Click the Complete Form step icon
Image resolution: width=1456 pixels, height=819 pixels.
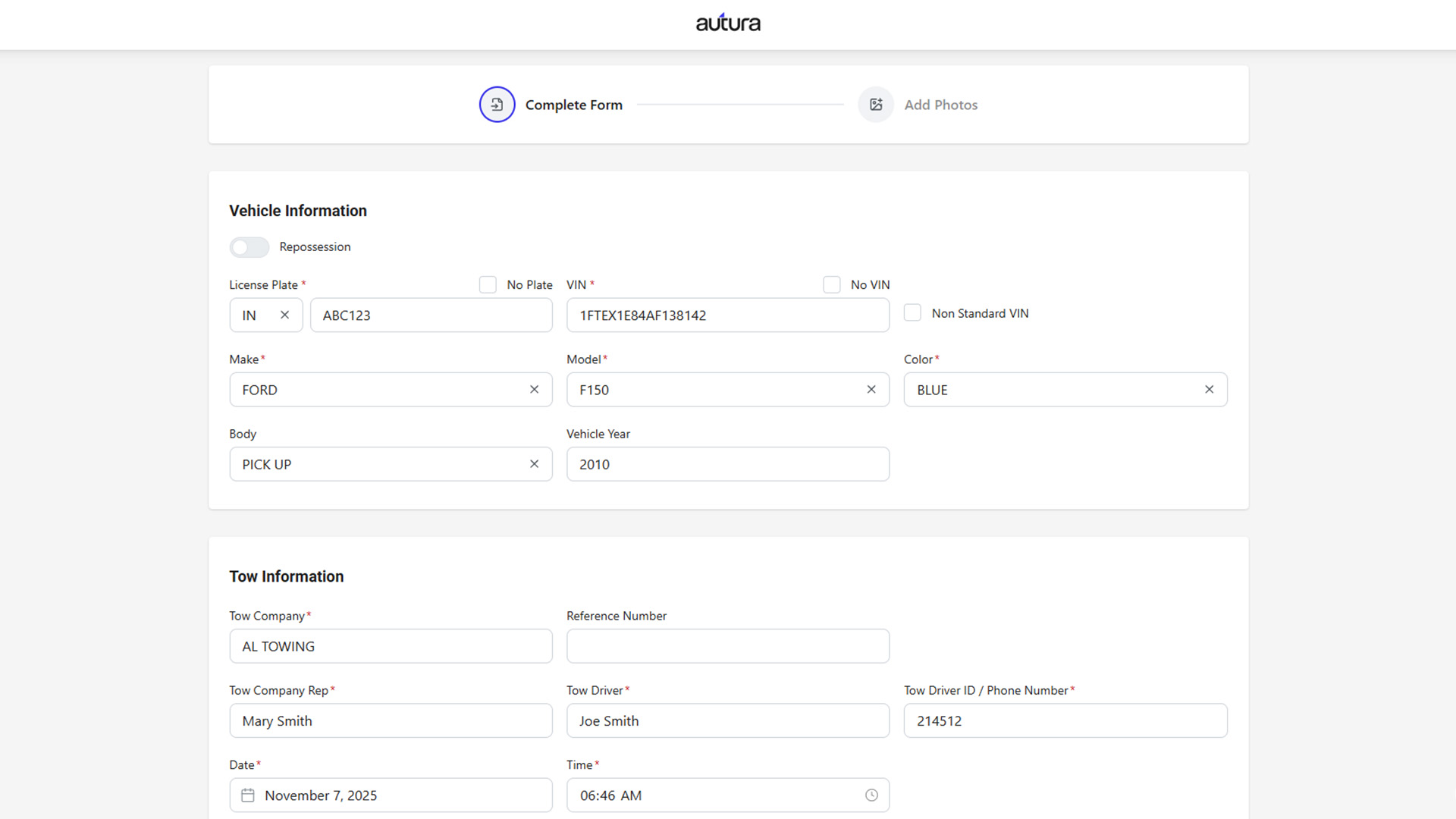tap(497, 105)
